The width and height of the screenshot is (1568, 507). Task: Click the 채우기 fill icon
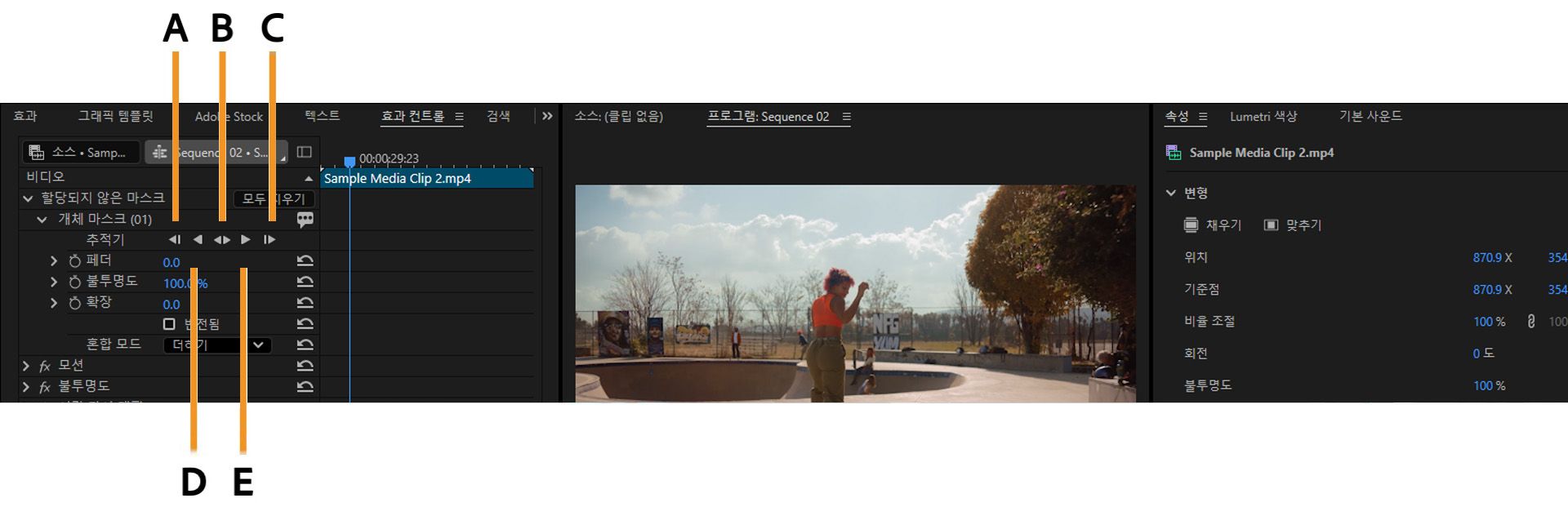[1192, 225]
